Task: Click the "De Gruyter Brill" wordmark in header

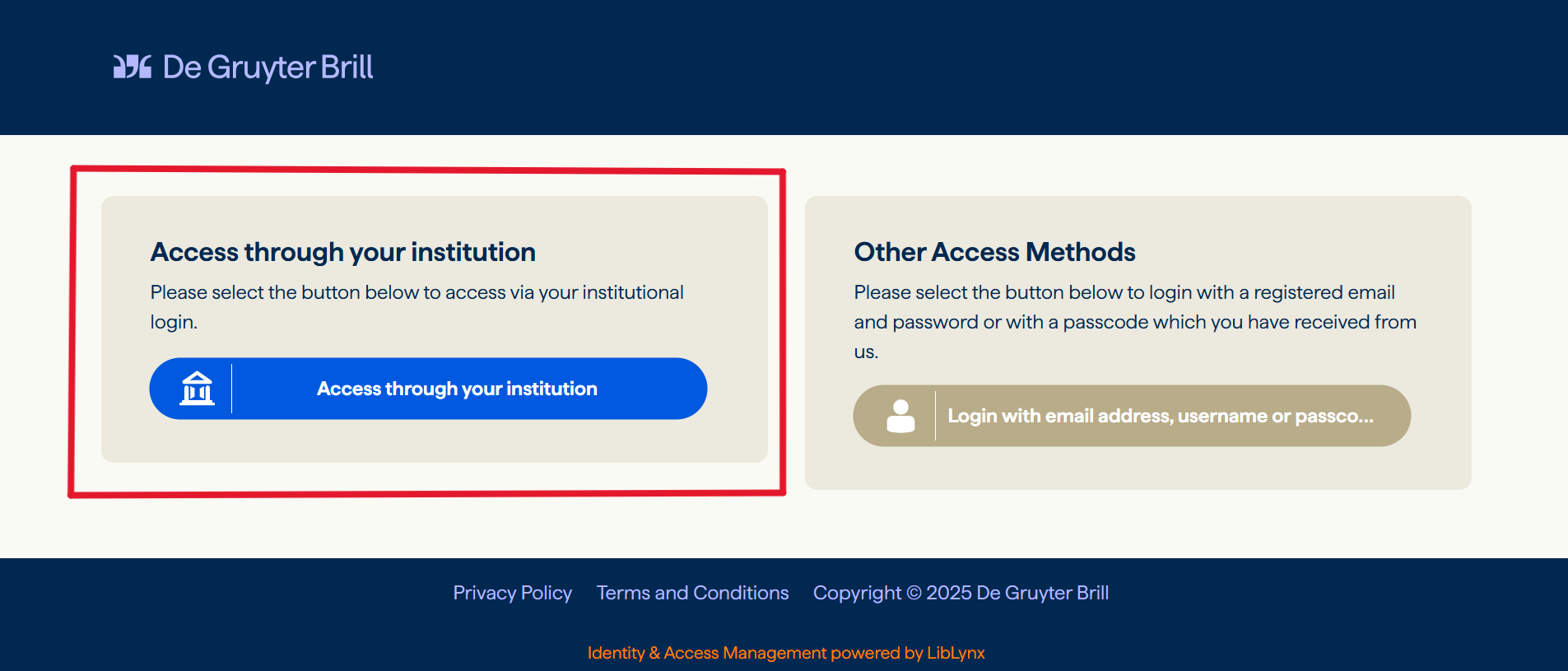Action: point(268,67)
